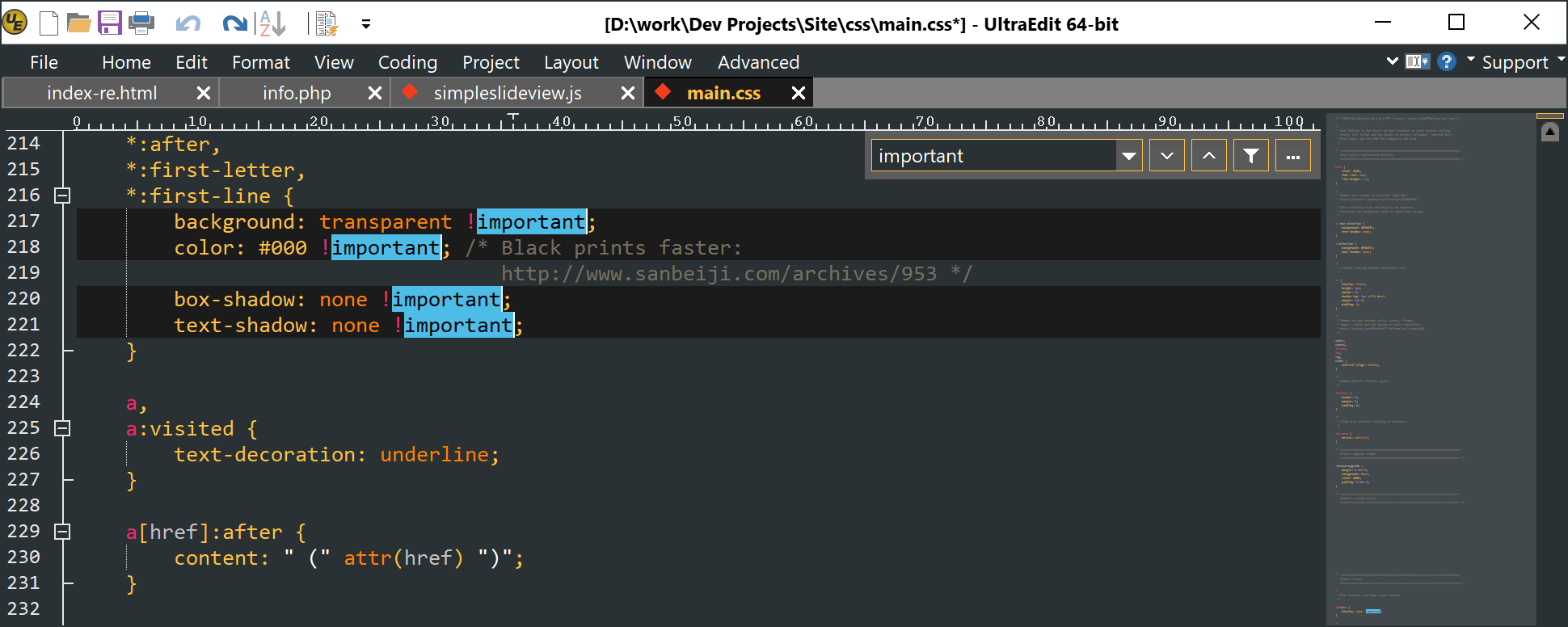The width and height of the screenshot is (1568, 627).
Task: Redo the last undone edit
Action: tap(234, 23)
